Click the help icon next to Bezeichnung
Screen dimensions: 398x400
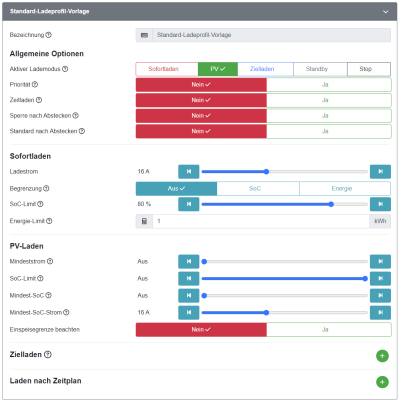click(48, 35)
